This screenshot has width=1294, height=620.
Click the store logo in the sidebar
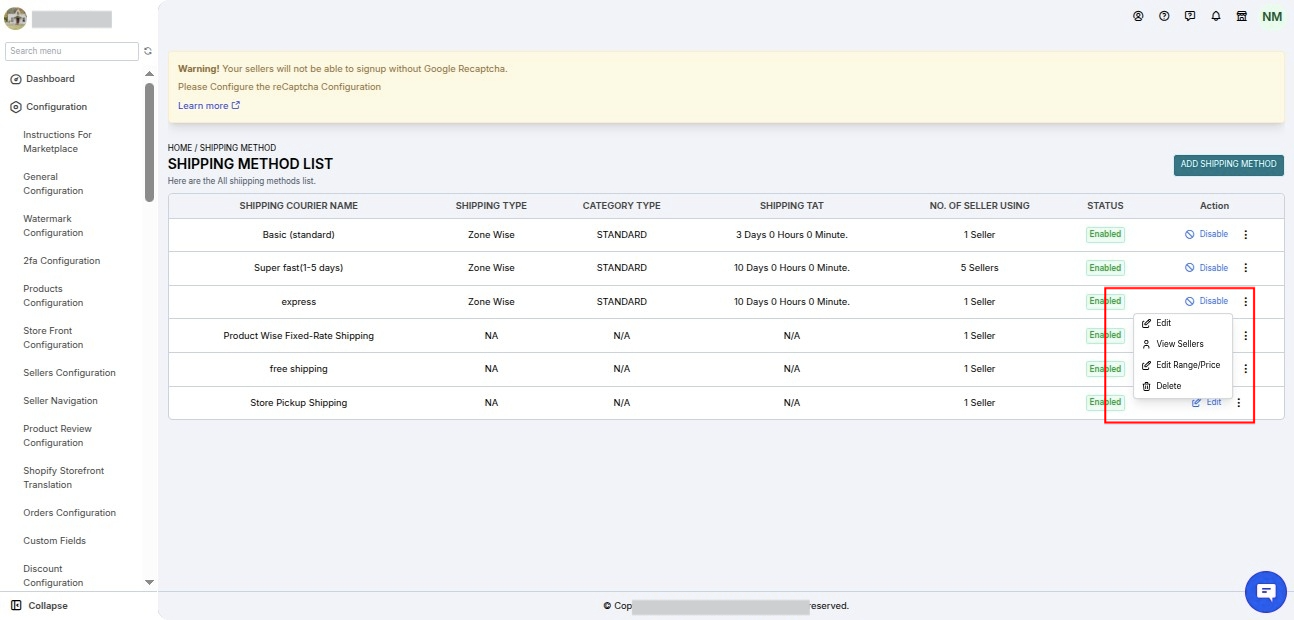coord(15,18)
